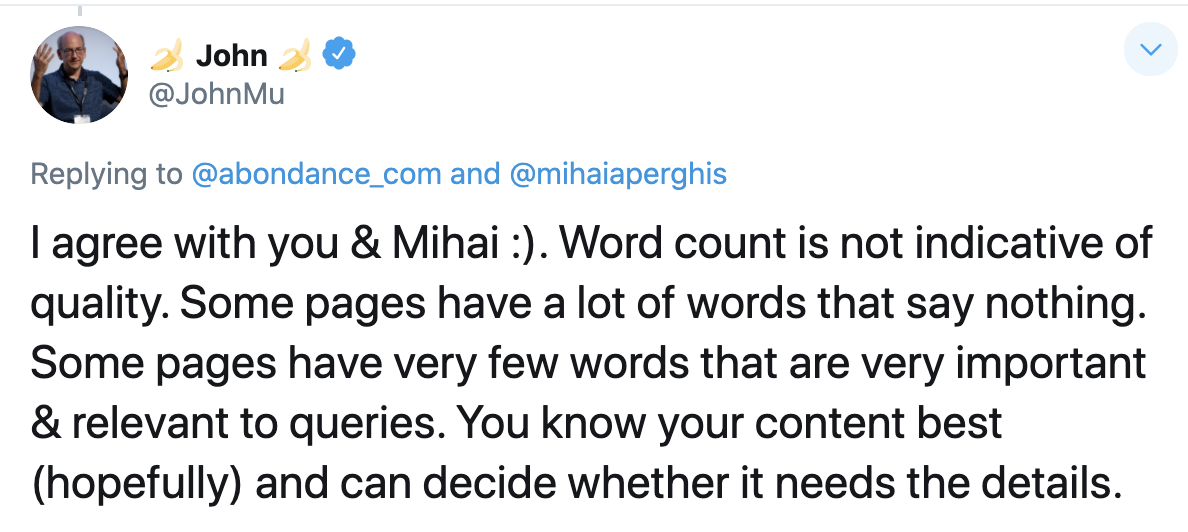Click the banana emoji before John
1188x532 pixels.
click(x=166, y=57)
